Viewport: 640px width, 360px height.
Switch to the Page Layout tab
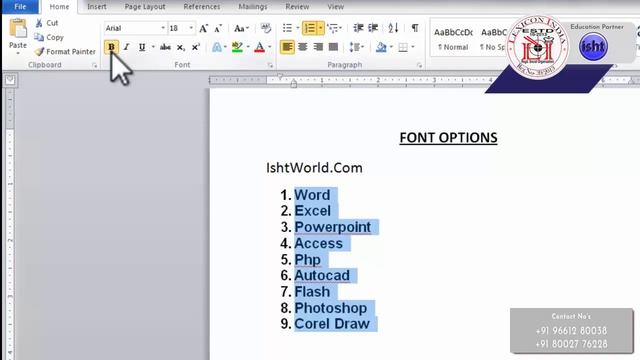pyautogui.click(x=145, y=7)
